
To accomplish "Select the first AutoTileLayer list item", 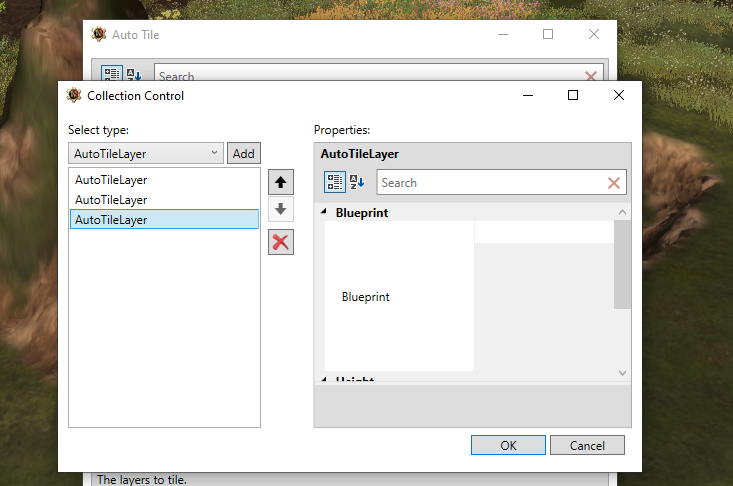I will [164, 179].
